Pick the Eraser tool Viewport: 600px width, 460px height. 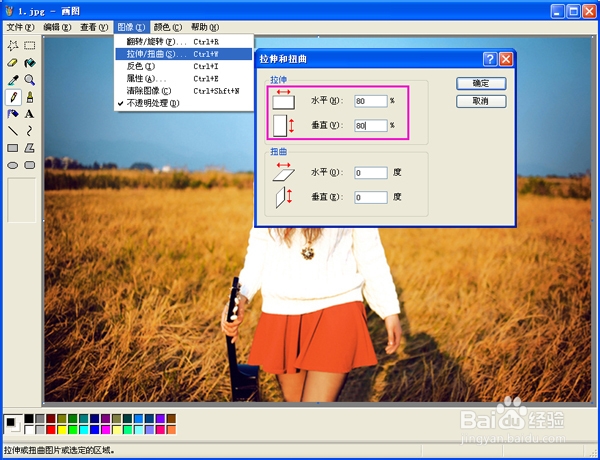pos(13,62)
